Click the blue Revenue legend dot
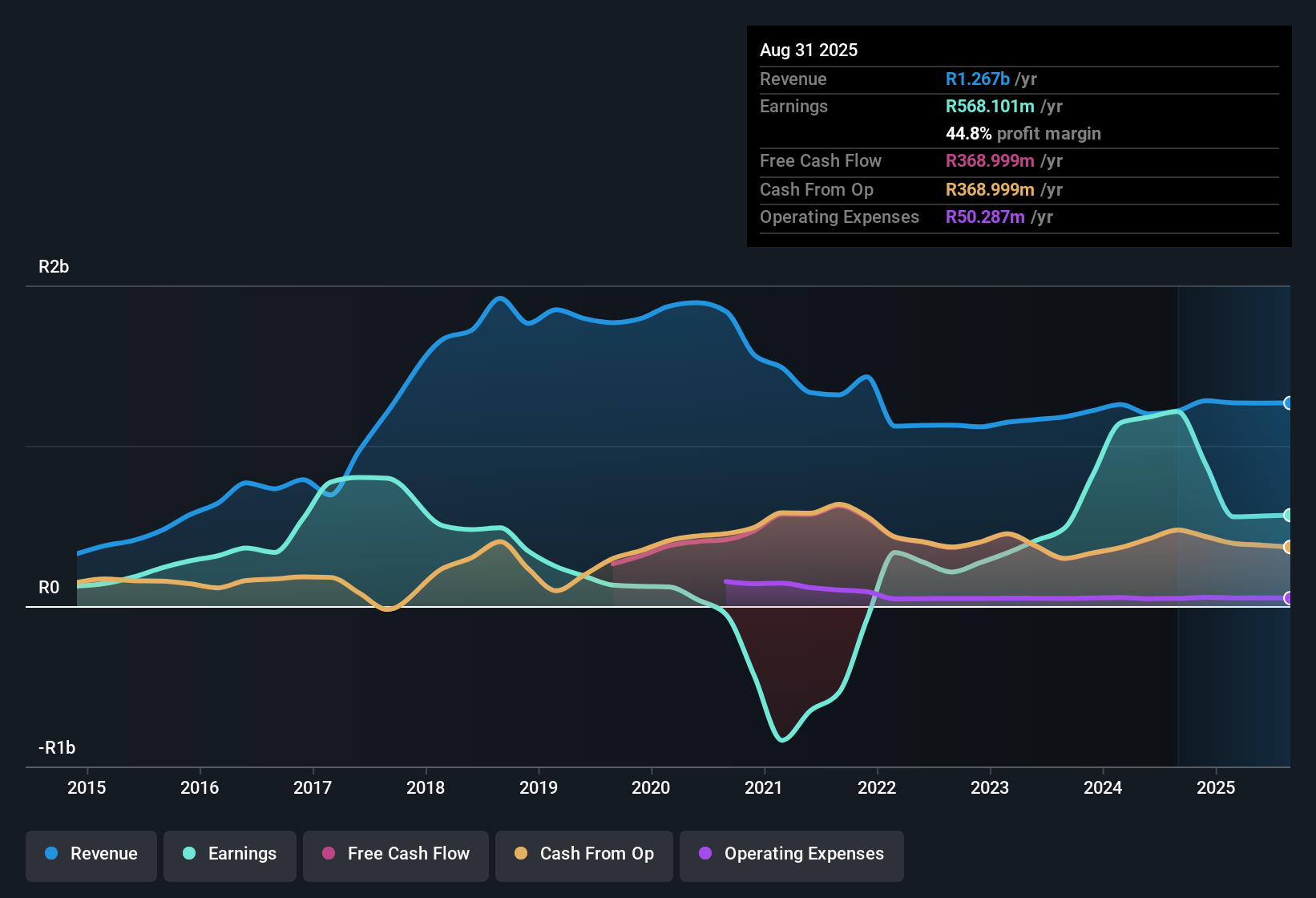The image size is (1316, 898). point(50,854)
